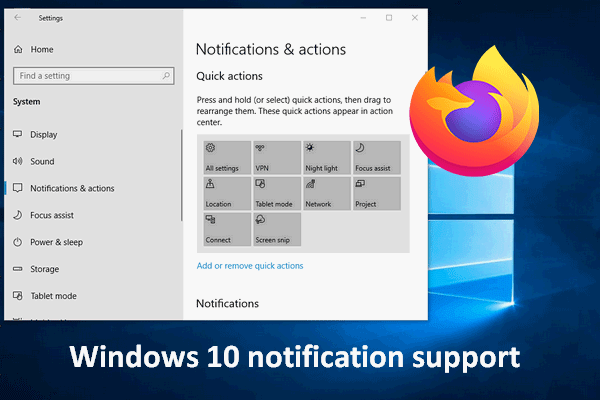Click the 'Settings' window title text
600x400 pixels.
pyautogui.click(x=51, y=18)
